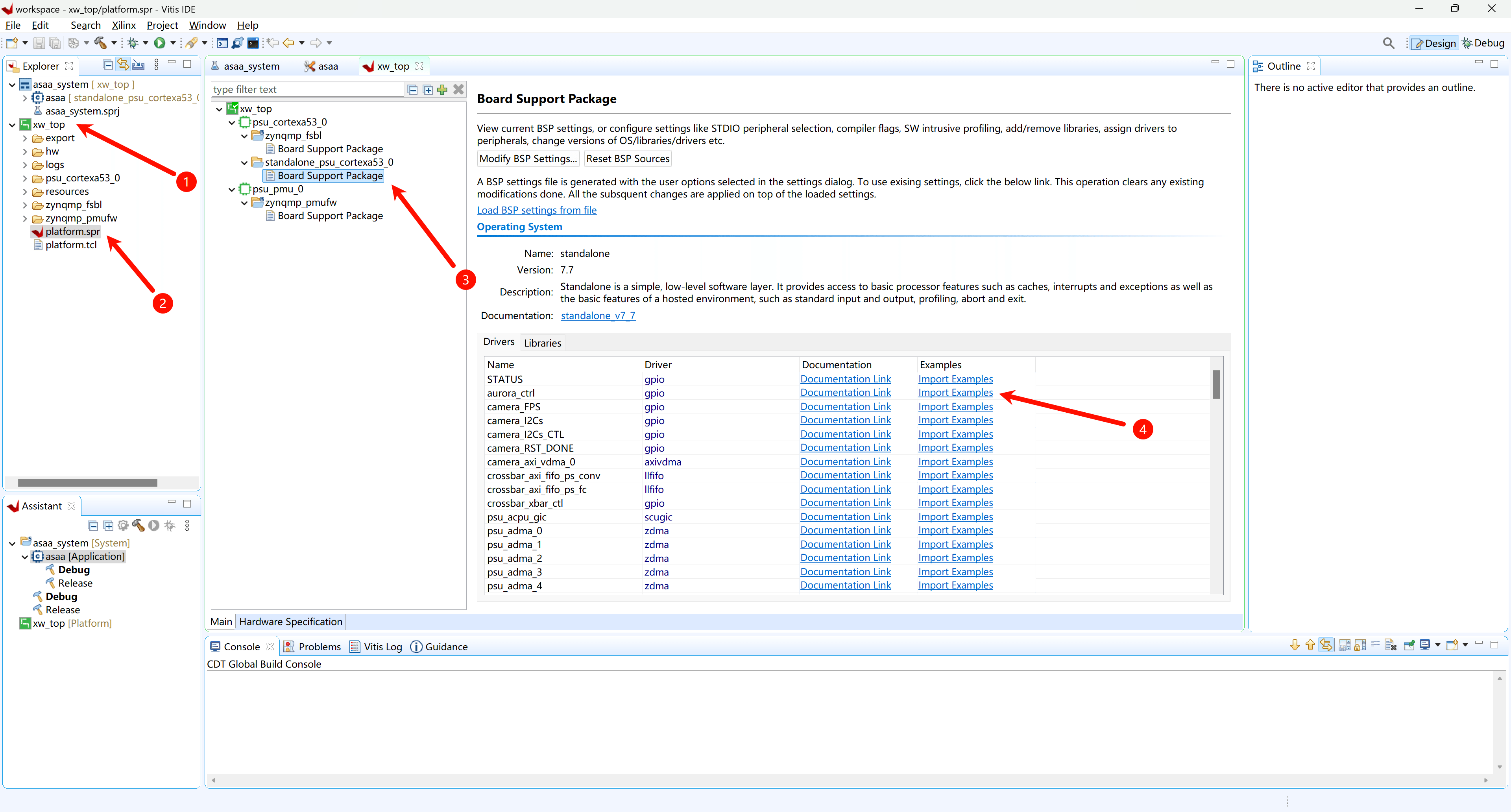The image size is (1511, 812).
Task: Collapse psu_pmu_0 node in platform tree
Action: pos(232,189)
